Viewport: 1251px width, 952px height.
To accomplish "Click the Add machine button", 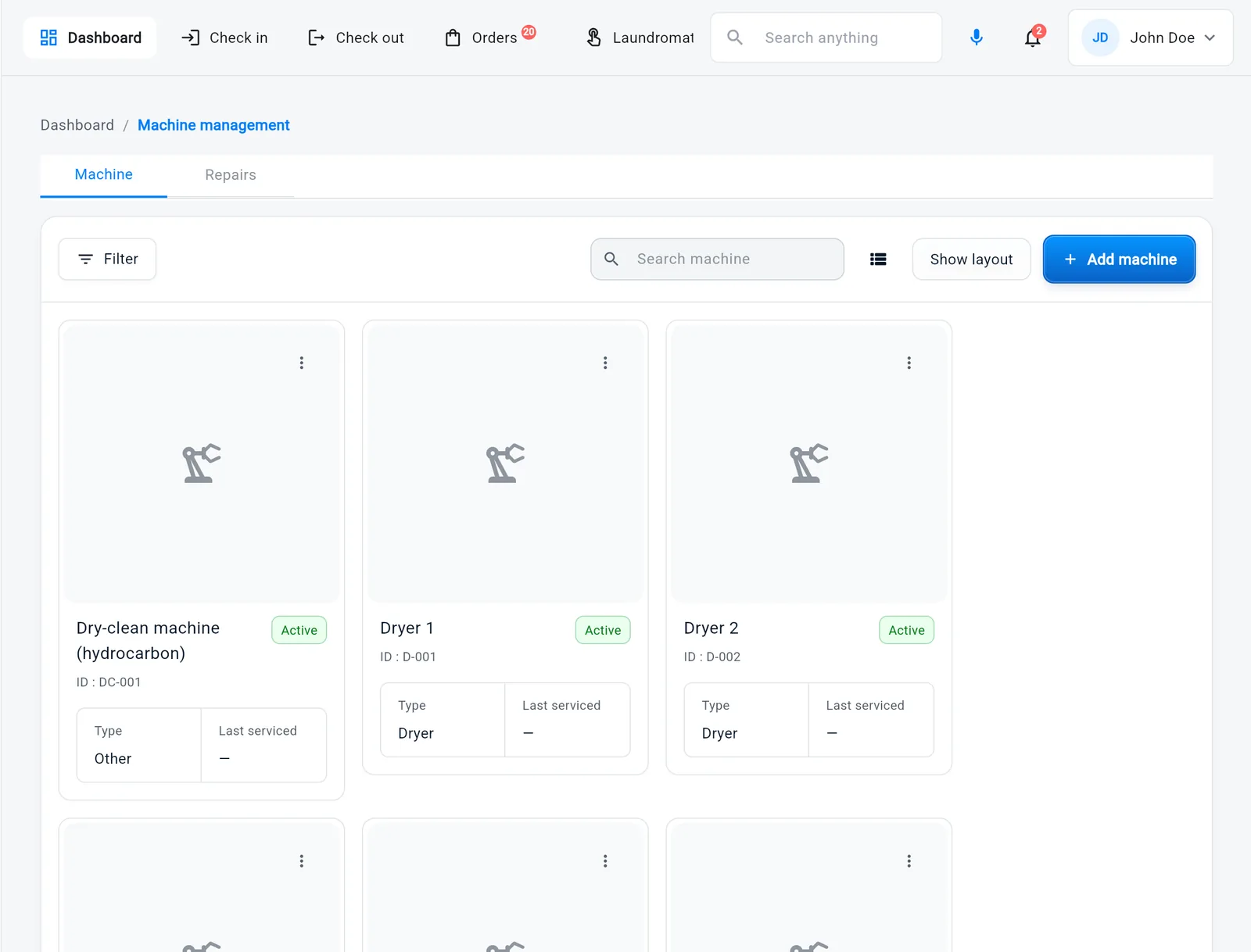I will click(1119, 259).
